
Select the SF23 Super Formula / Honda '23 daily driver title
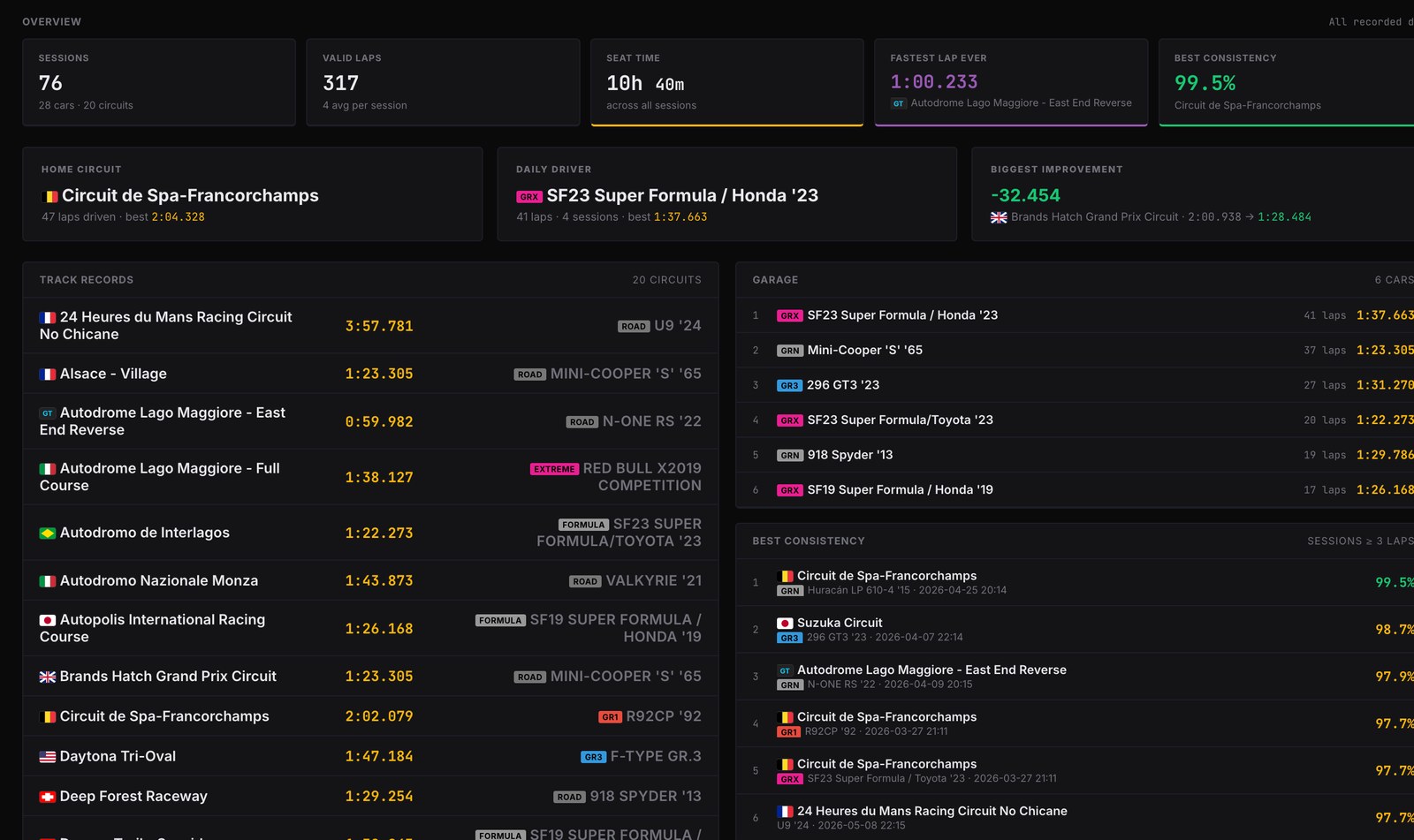coord(682,196)
